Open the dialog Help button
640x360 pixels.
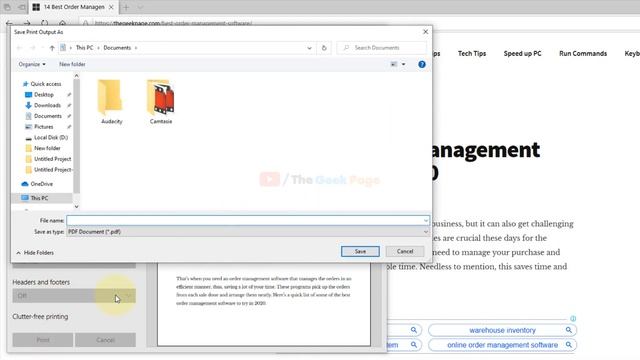tap(422, 64)
